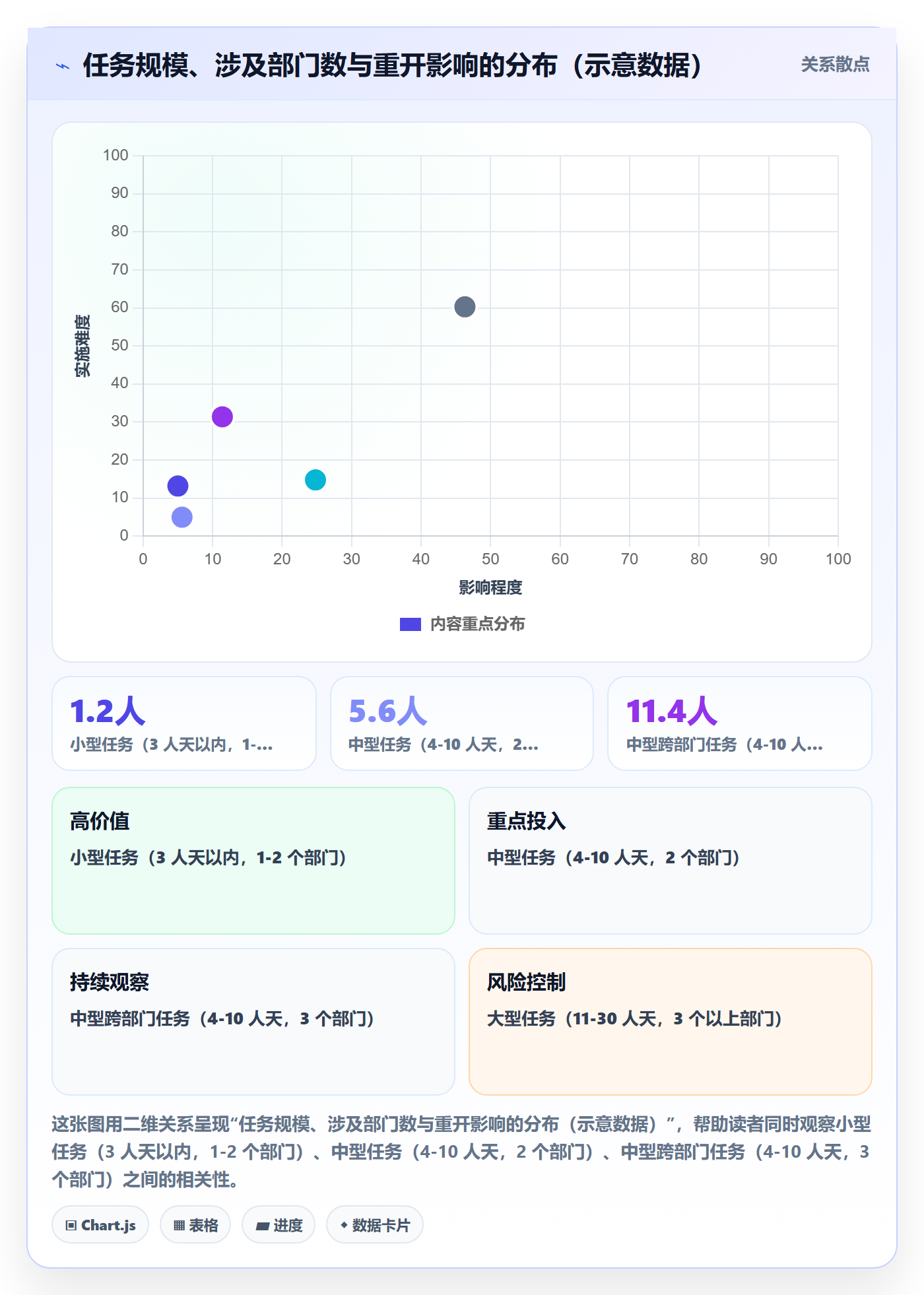
Task: Click the light periwinkle scatter point near zero
Action: 182,517
